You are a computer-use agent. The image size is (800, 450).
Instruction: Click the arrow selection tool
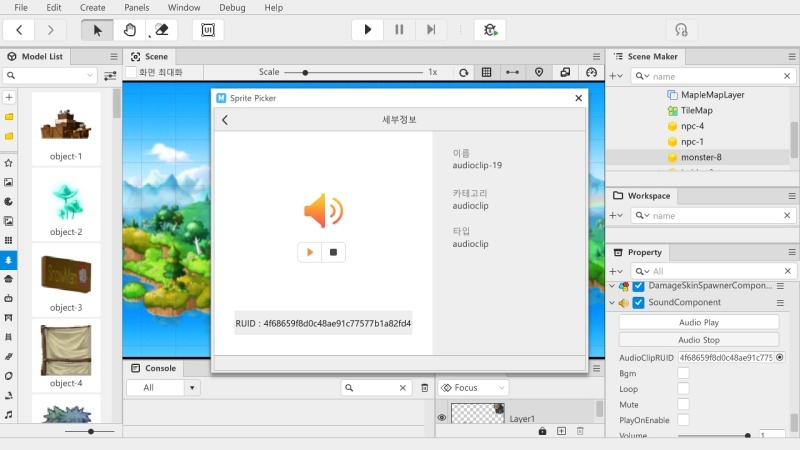pos(97,30)
